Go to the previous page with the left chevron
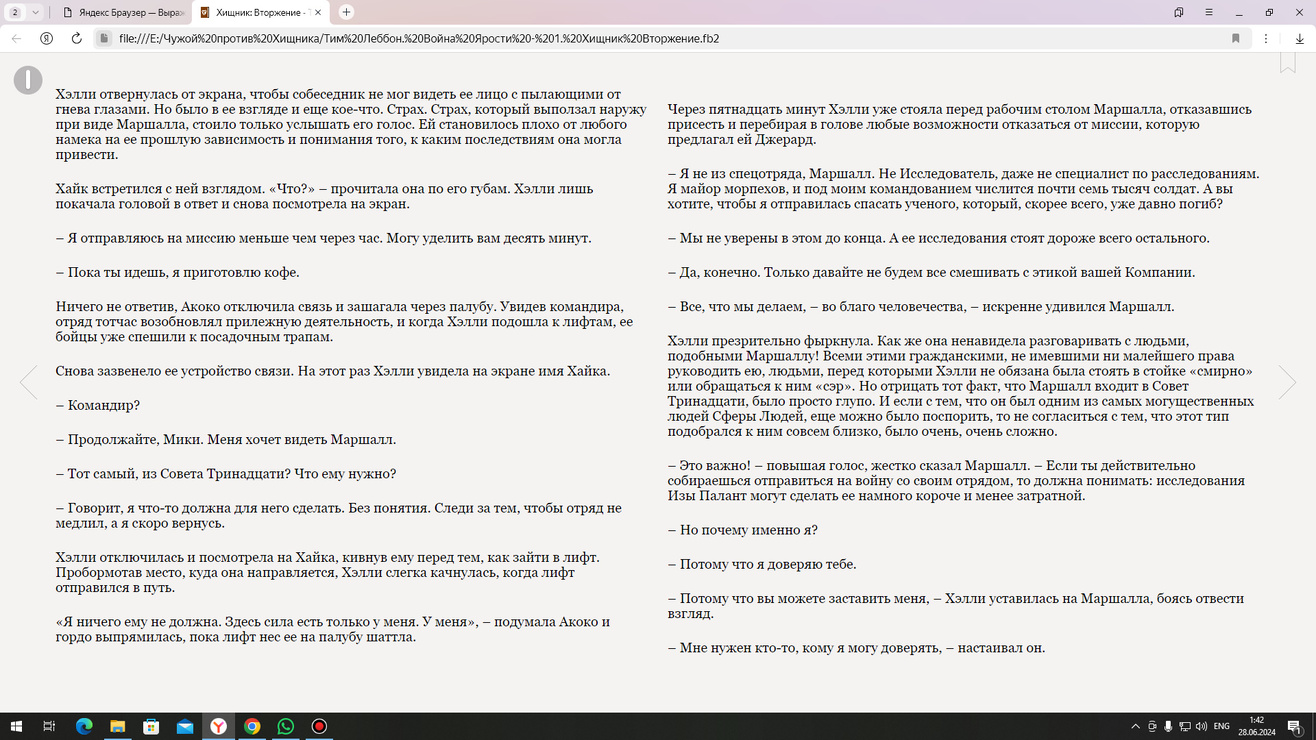Image resolution: width=1316 pixels, height=740 pixels. click(28, 381)
